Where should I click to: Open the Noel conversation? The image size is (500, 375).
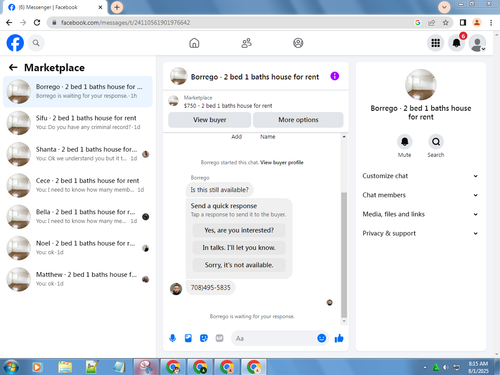coord(78,248)
